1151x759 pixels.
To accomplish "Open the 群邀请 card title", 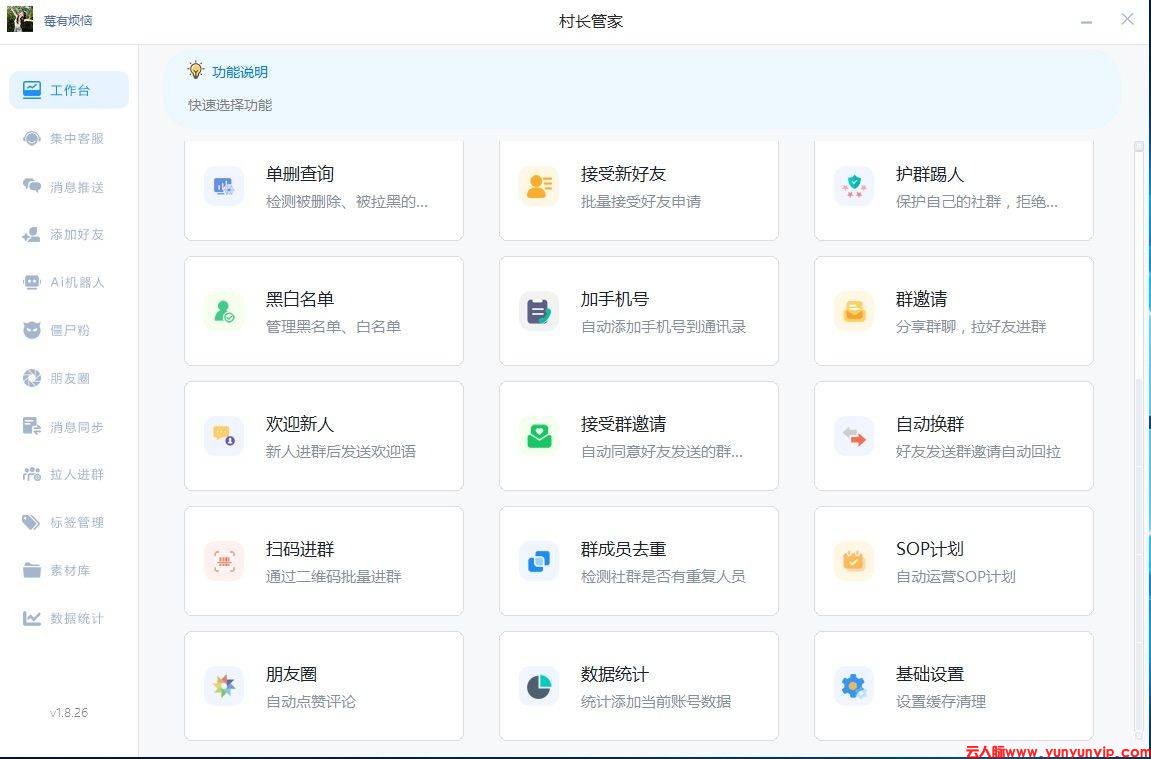I will (921, 299).
